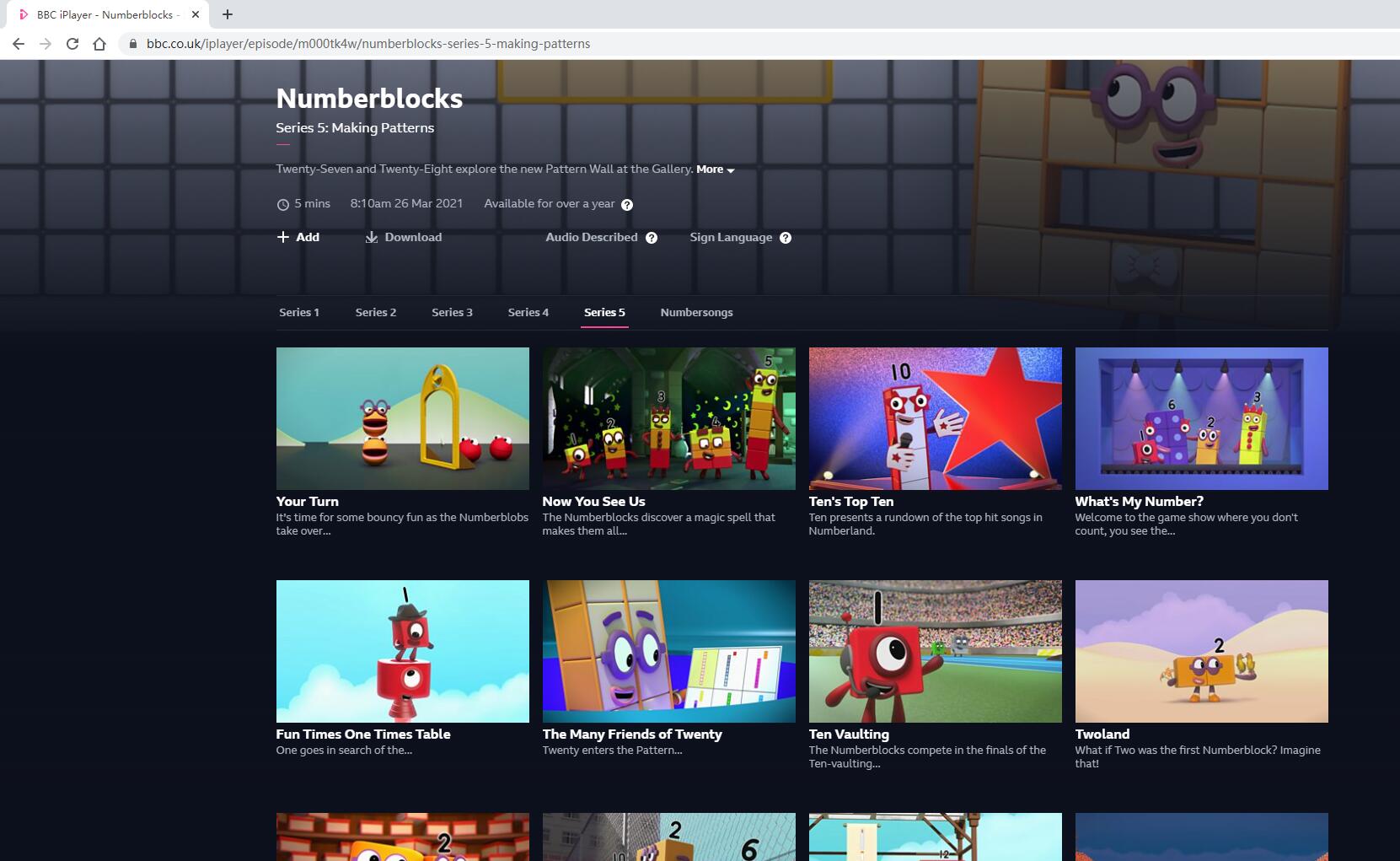This screenshot has width=1400, height=861.
Task: Click the clock icon next to 5 mins
Action: click(x=283, y=204)
